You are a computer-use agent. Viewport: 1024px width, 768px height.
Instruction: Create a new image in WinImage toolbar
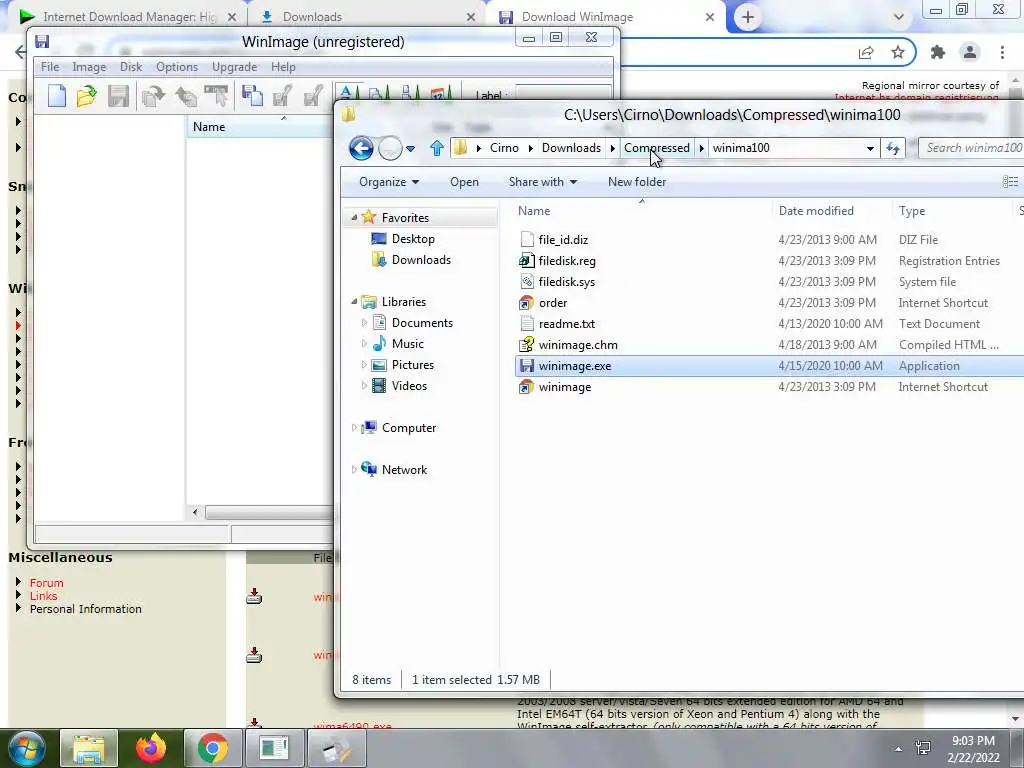(x=57, y=96)
